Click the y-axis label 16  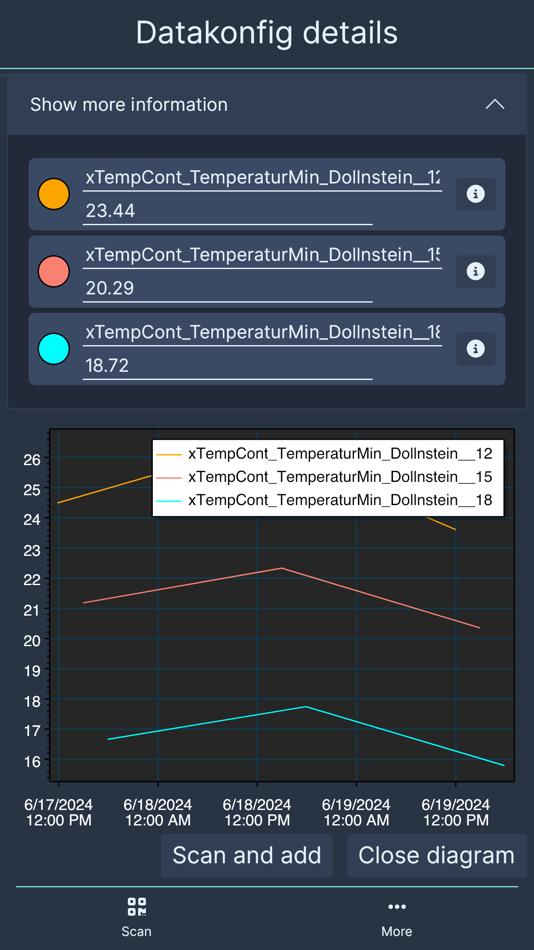(33, 761)
